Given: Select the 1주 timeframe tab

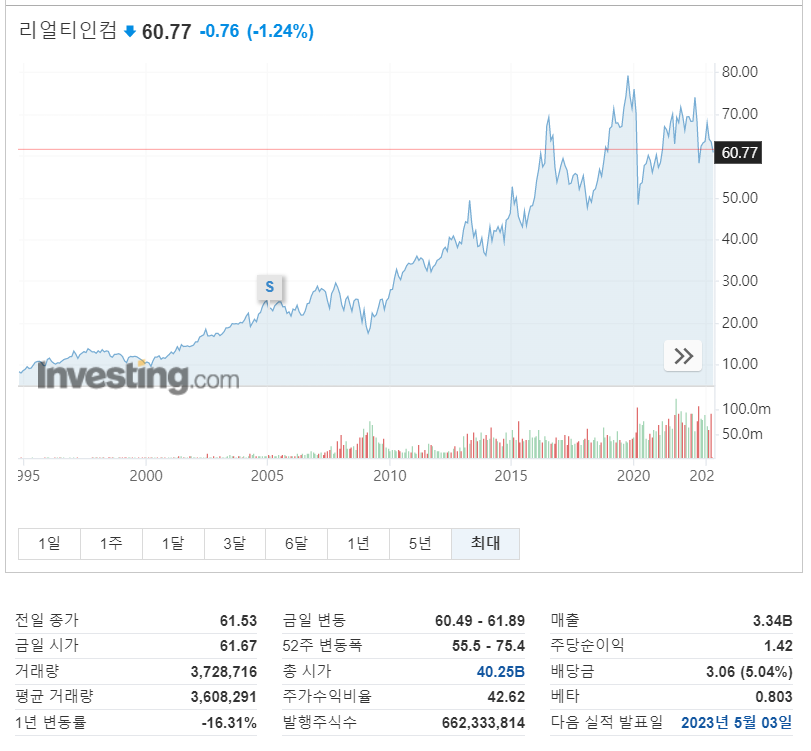Looking at the screenshot, I should (110, 543).
